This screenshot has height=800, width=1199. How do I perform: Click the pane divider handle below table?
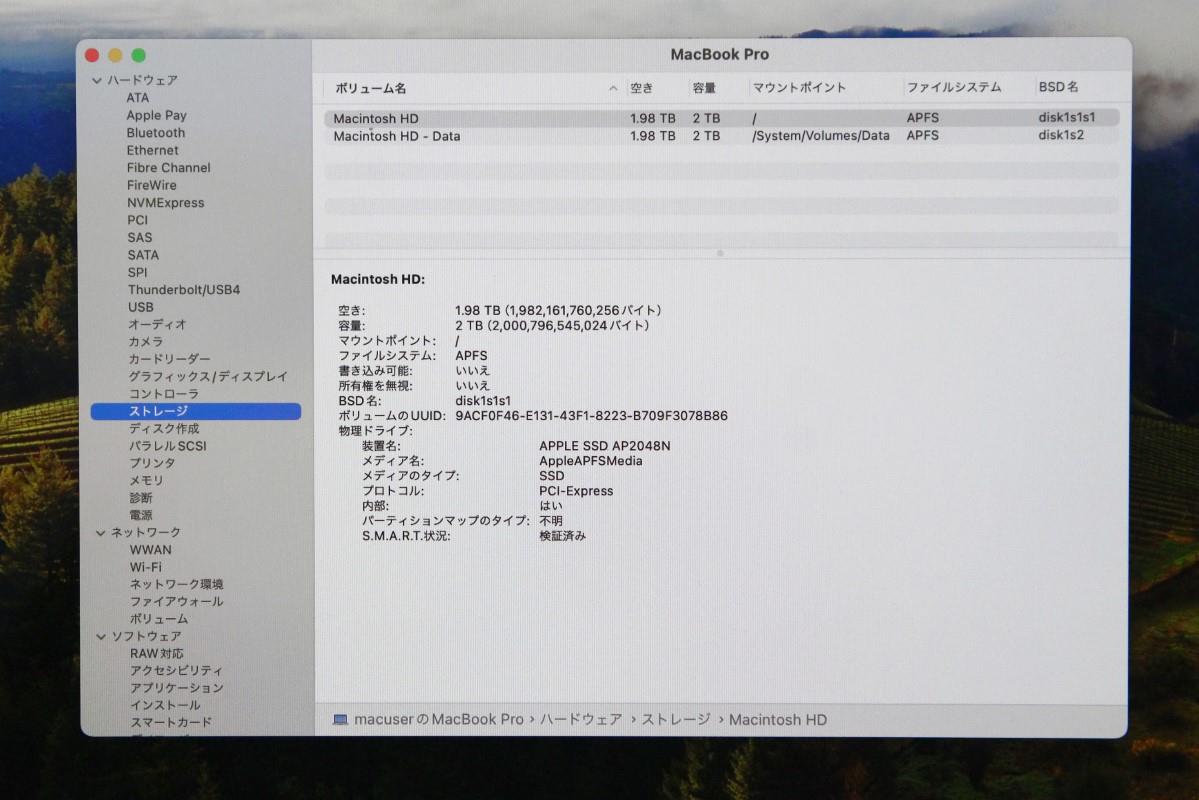click(x=720, y=253)
